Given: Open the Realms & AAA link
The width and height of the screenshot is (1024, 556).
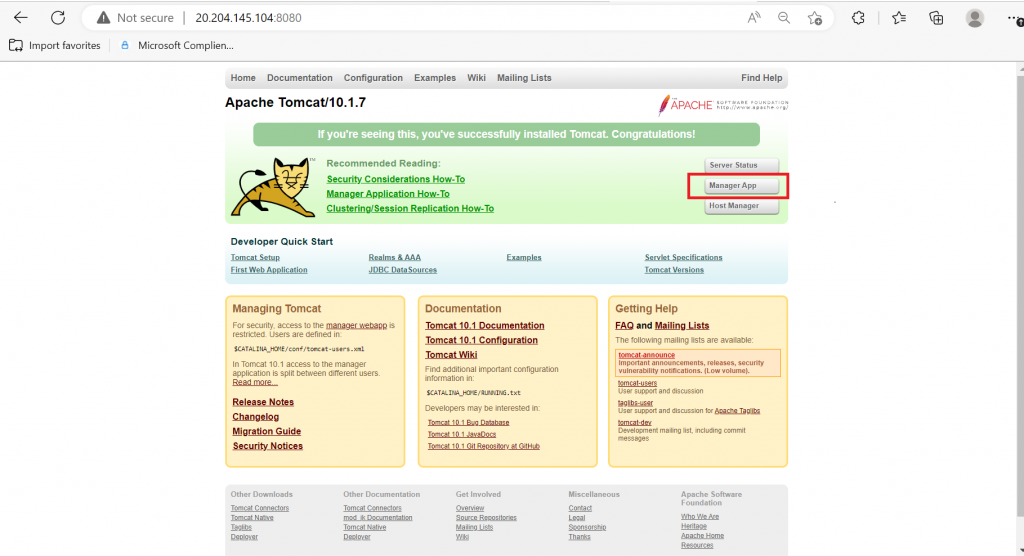Looking at the screenshot, I should coord(394,257).
